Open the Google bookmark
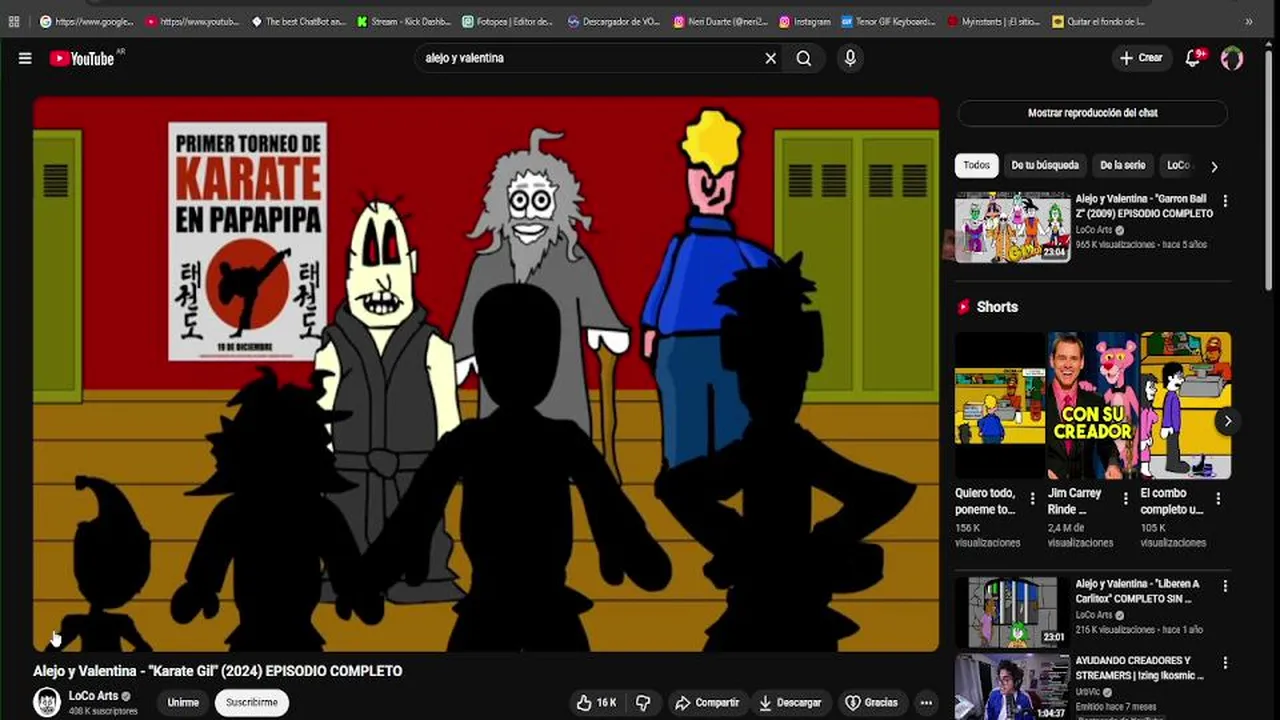 pos(86,21)
